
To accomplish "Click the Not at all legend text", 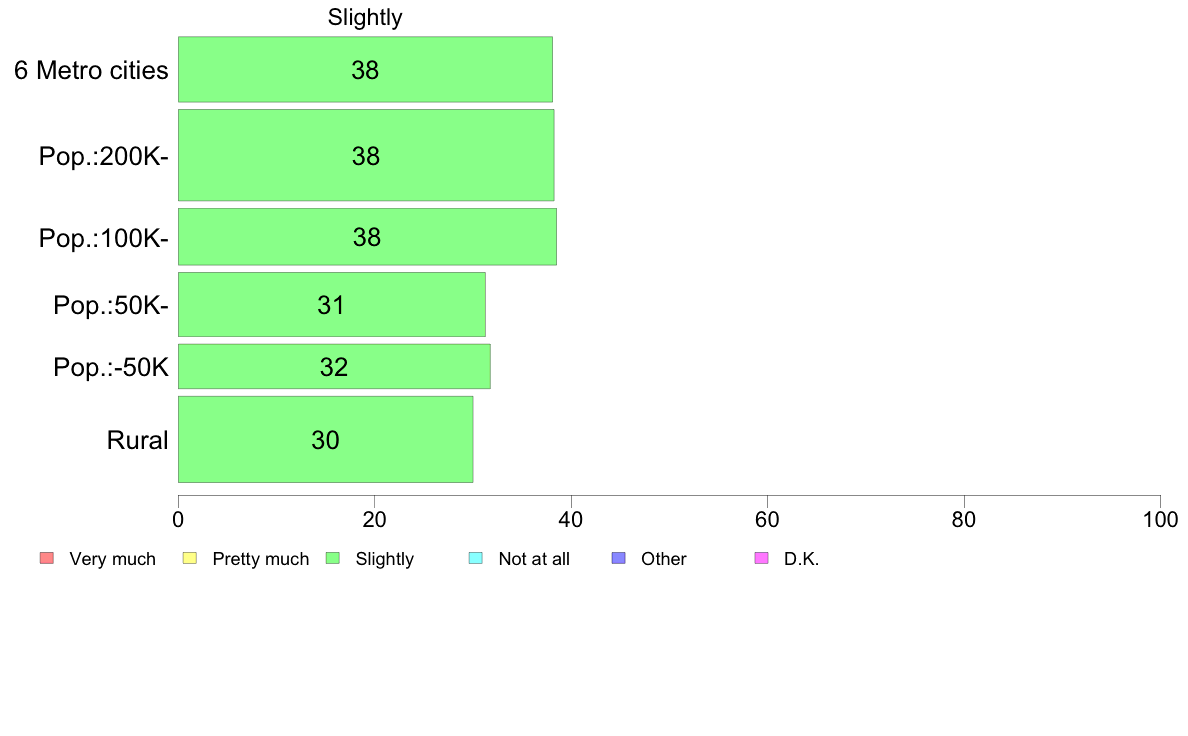I will tap(534, 559).
